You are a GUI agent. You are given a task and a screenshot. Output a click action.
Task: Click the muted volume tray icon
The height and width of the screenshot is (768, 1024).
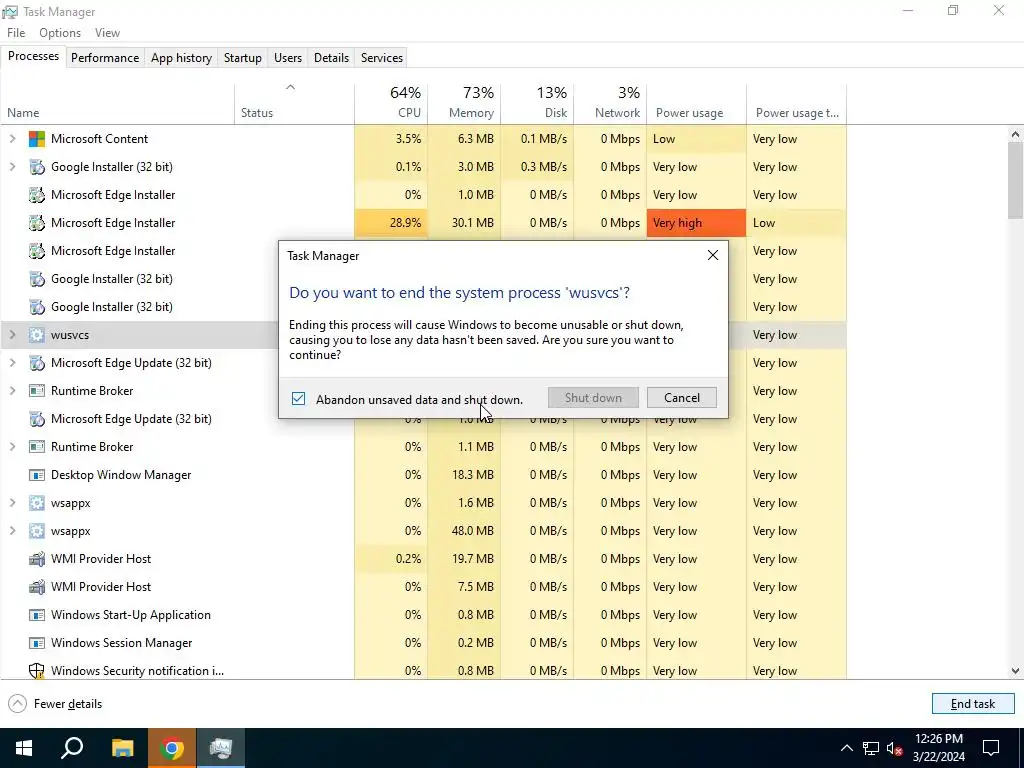(895, 748)
